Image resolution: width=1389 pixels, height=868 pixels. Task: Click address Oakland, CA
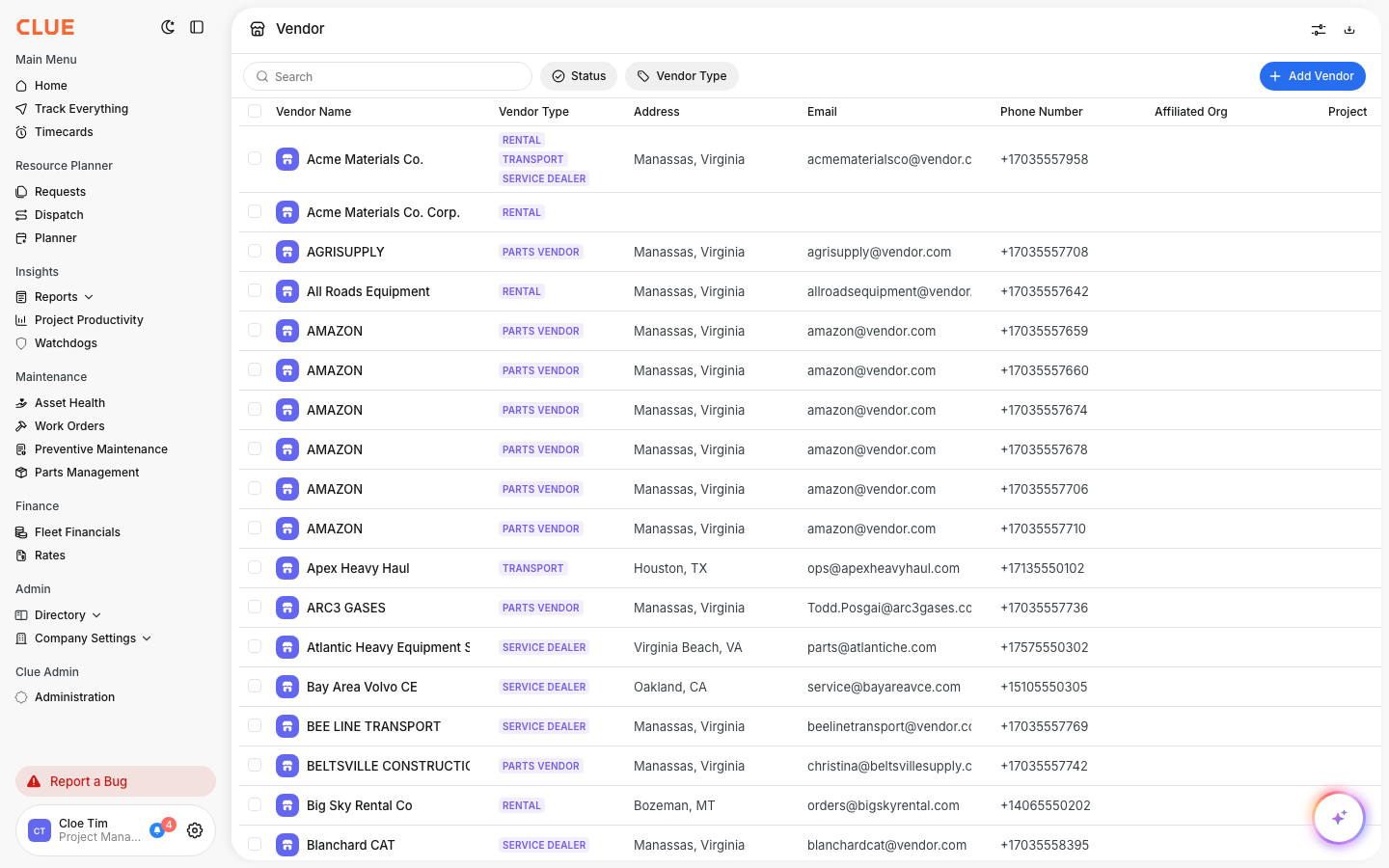(x=670, y=687)
